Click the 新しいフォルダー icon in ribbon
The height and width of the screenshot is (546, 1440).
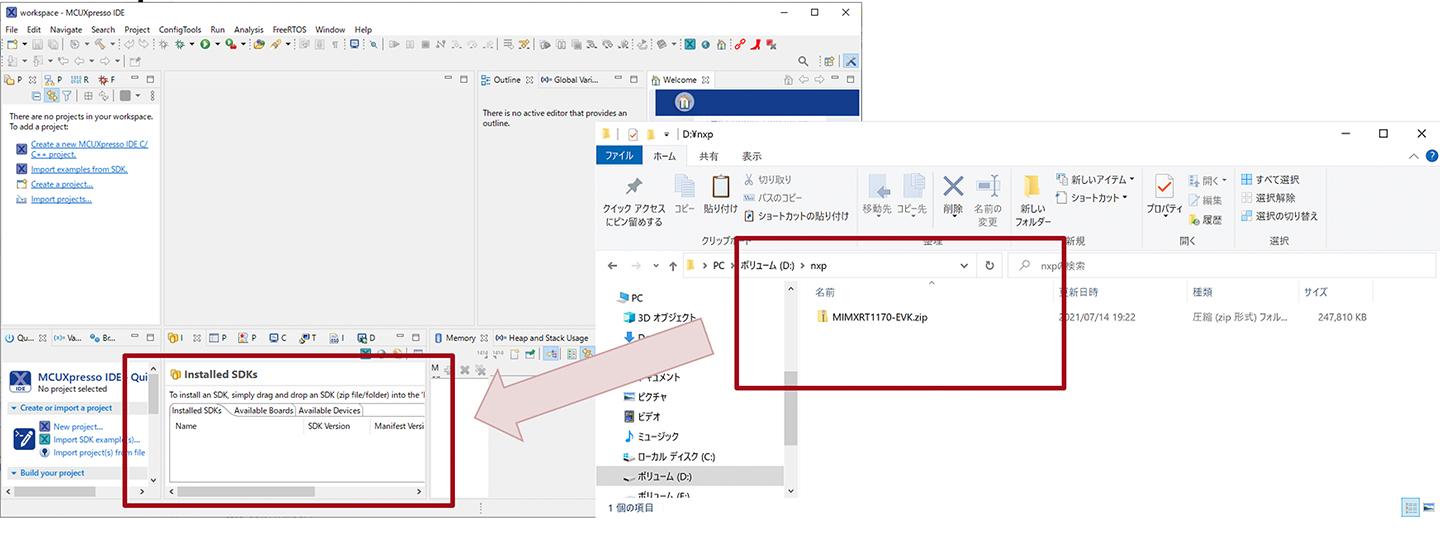click(1033, 186)
